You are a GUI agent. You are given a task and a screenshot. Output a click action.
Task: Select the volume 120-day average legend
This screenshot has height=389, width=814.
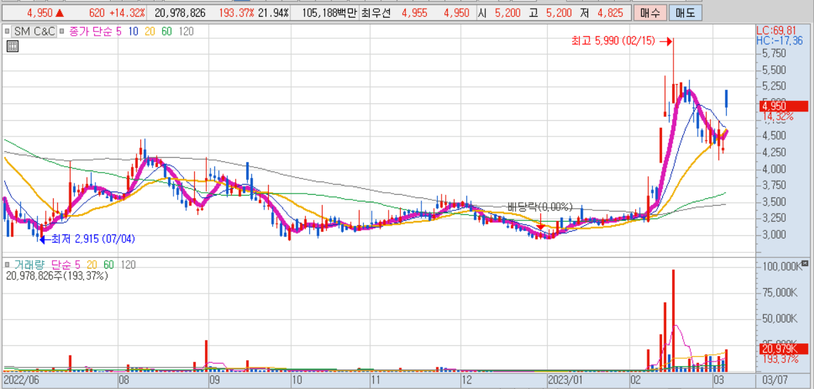point(127,264)
